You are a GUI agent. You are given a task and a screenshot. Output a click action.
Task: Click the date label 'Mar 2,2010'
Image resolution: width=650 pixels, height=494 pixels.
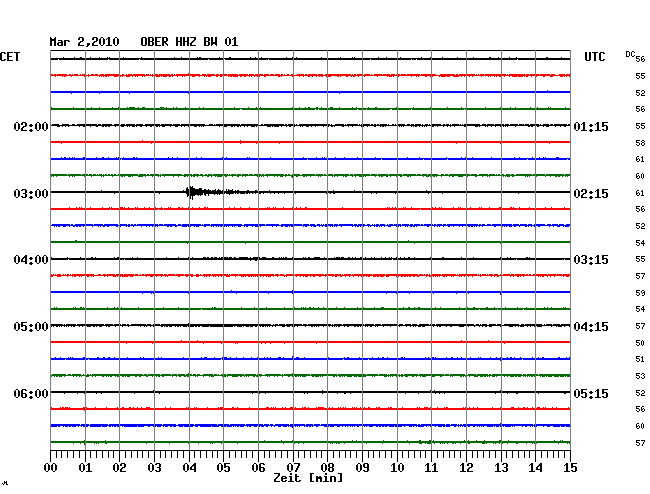tap(84, 42)
